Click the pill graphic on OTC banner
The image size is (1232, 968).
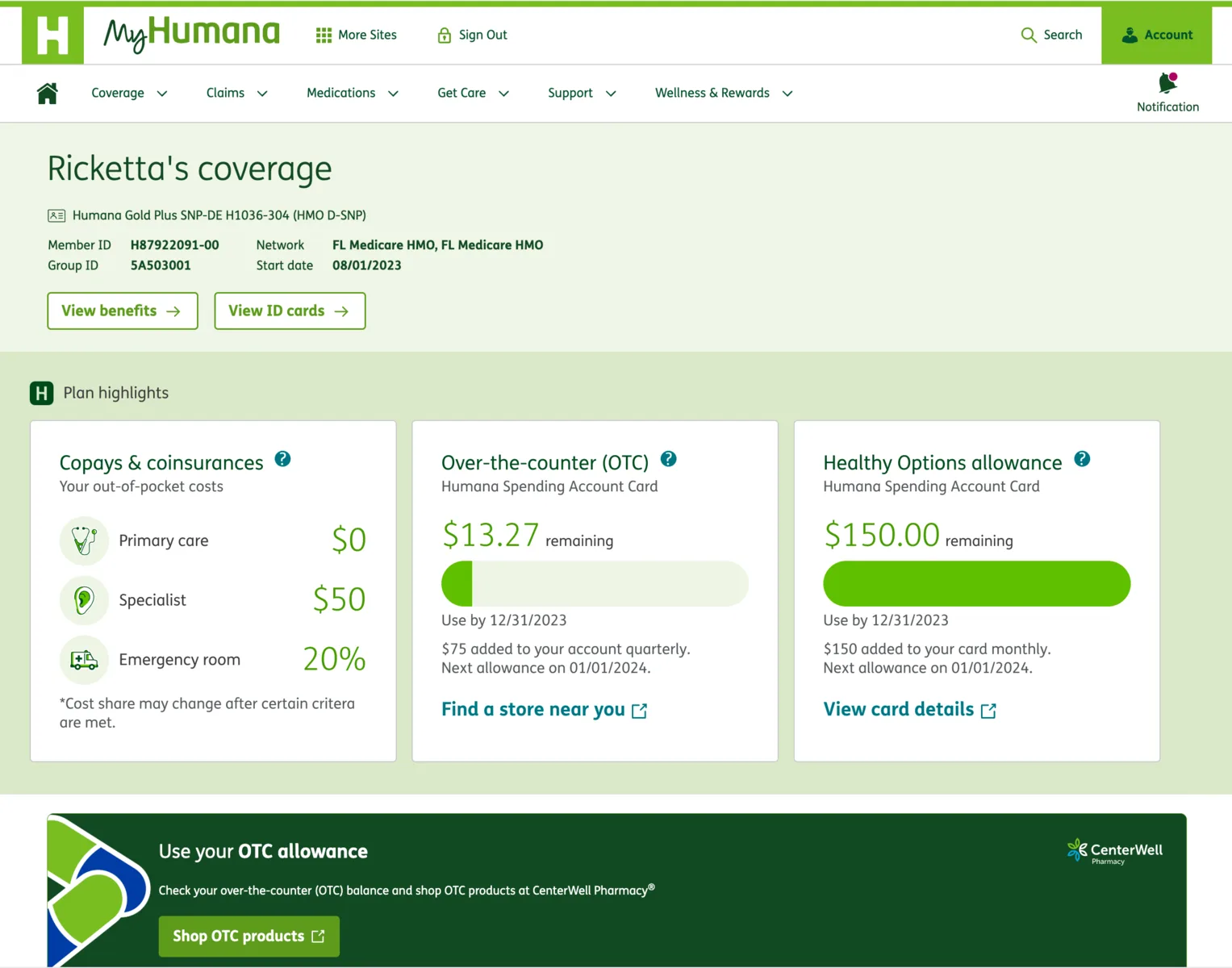click(x=98, y=891)
